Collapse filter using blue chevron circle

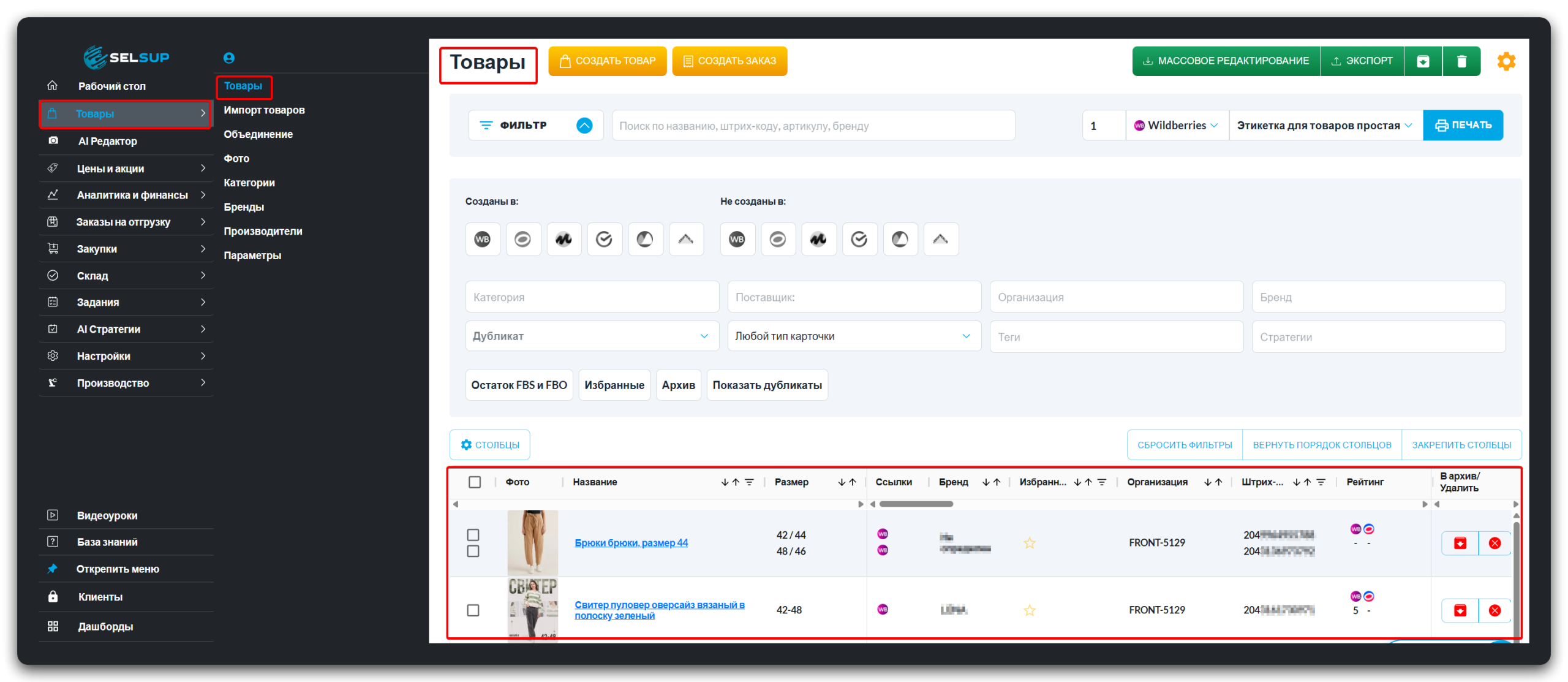coord(584,126)
